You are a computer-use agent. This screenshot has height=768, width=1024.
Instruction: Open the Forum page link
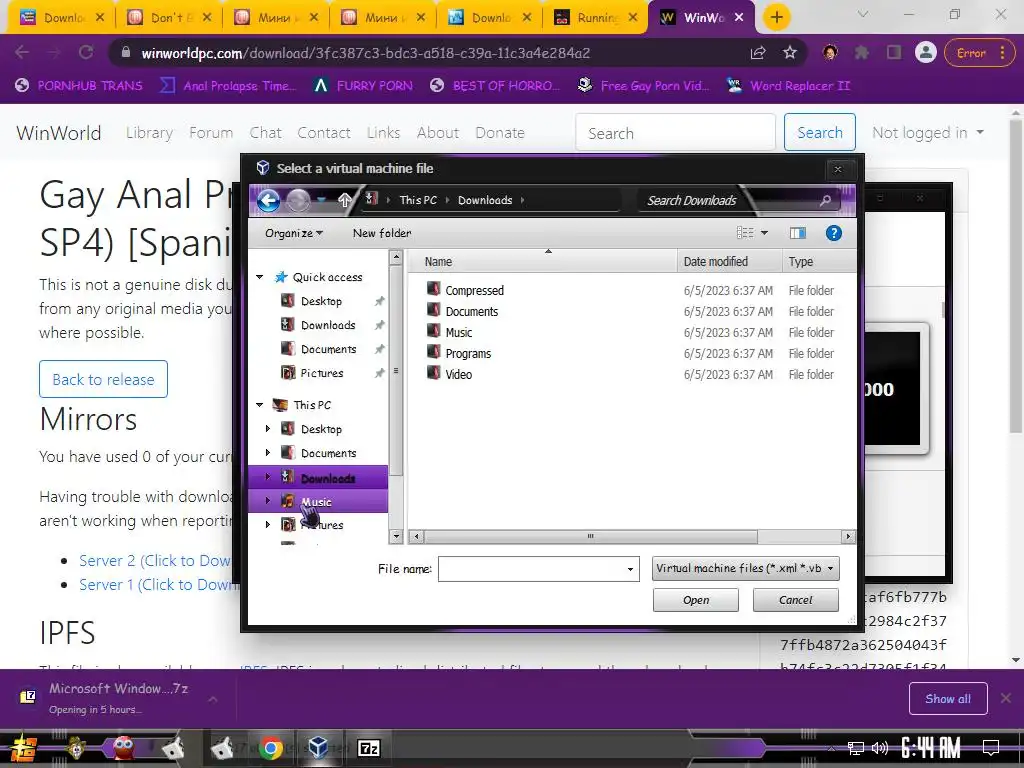pyautogui.click(x=211, y=133)
